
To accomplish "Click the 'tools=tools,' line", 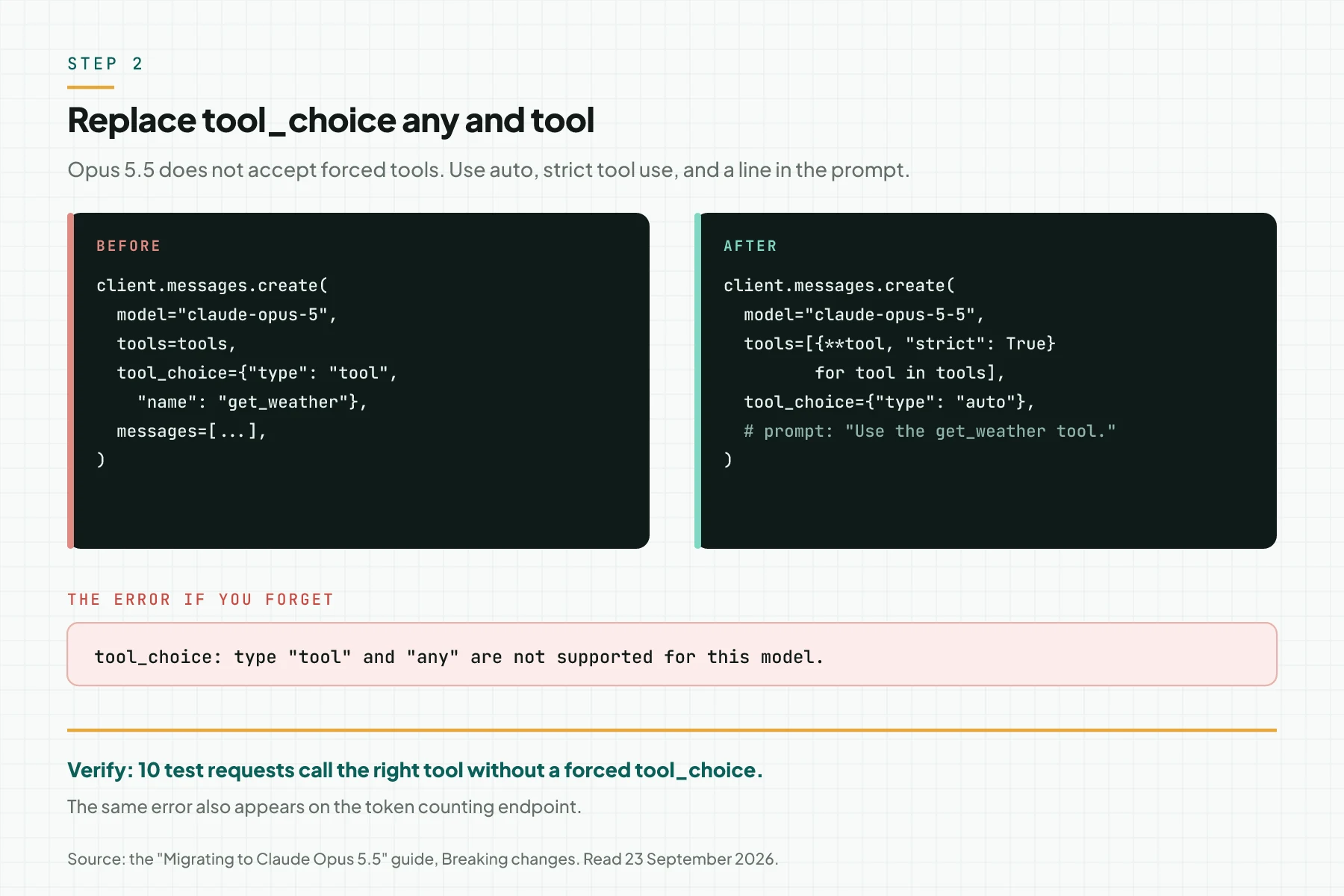I will (x=176, y=344).
